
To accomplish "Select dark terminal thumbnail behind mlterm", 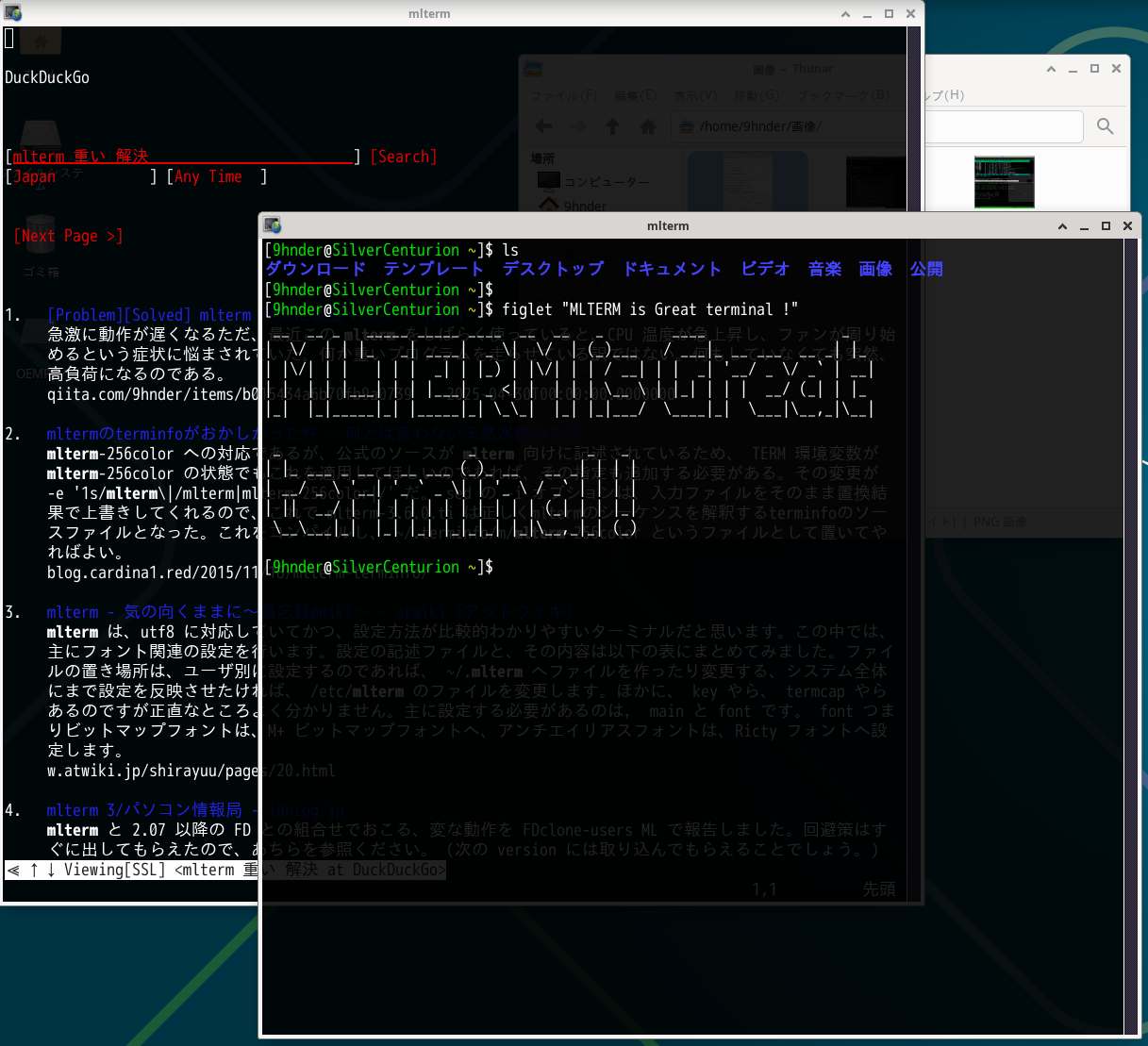I will coord(874,181).
